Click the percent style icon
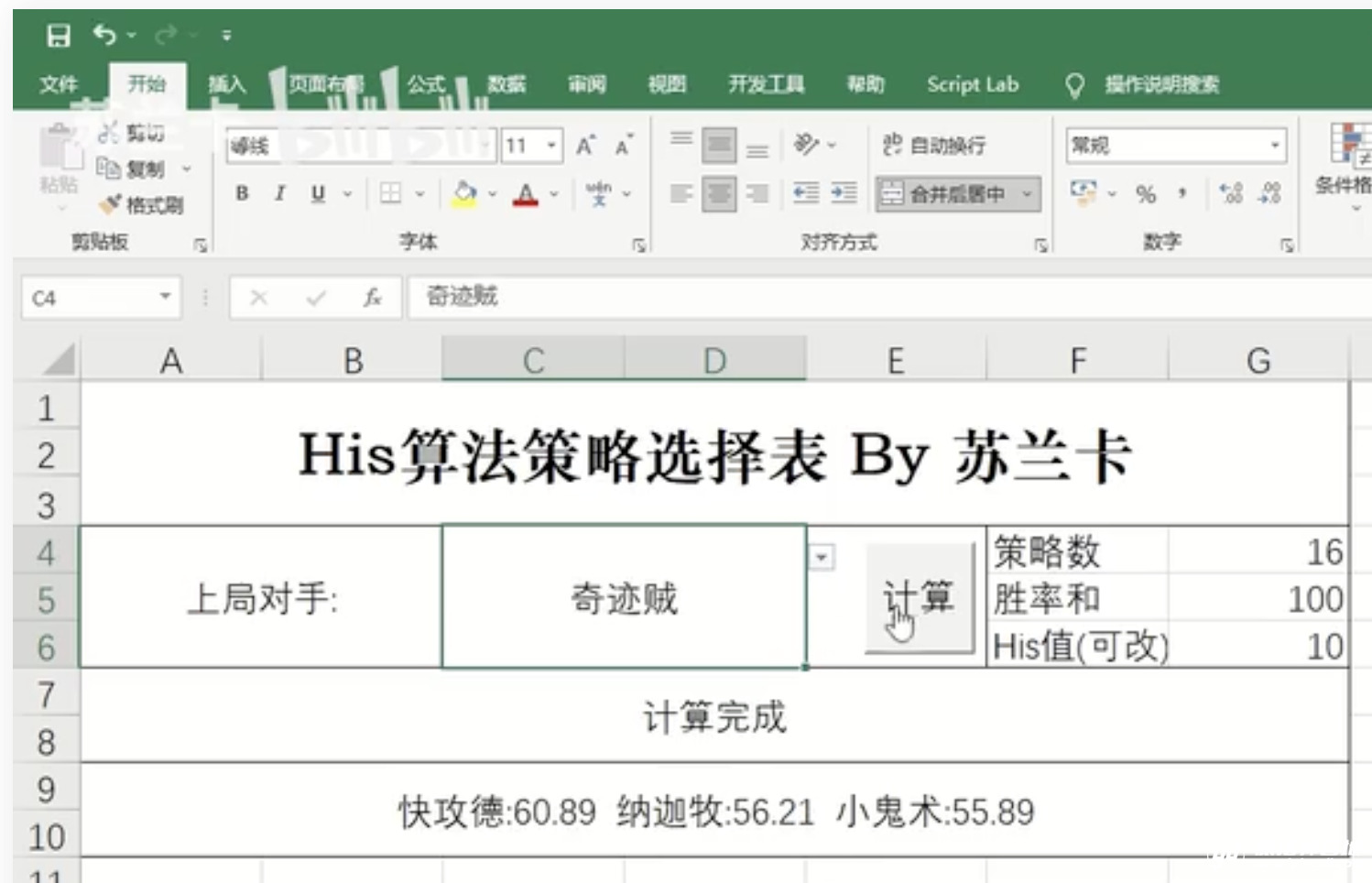Viewport: 1372px width, 883px height. [x=1145, y=194]
